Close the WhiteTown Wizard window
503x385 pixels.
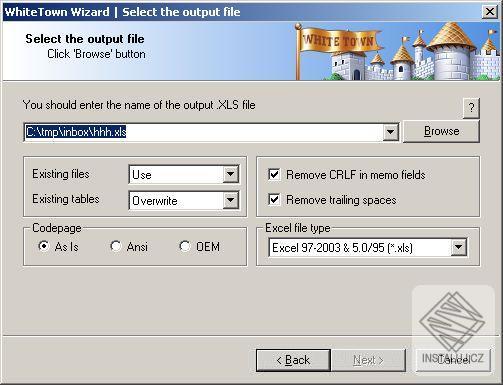[490, 12]
